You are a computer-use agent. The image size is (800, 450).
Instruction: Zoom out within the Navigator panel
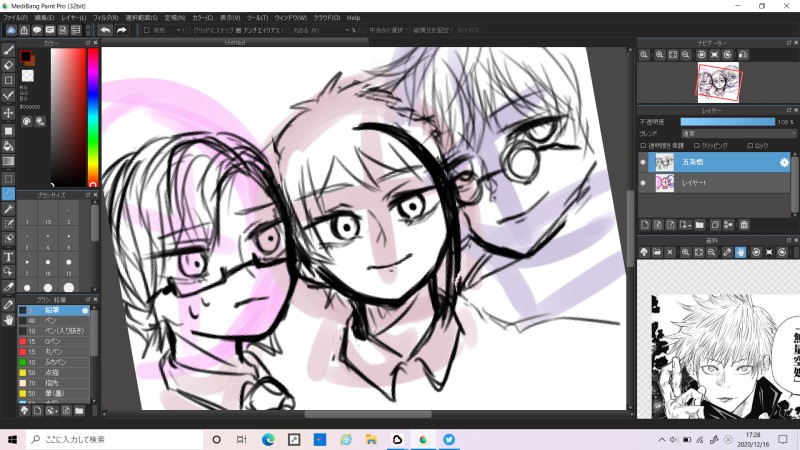click(686, 55)
